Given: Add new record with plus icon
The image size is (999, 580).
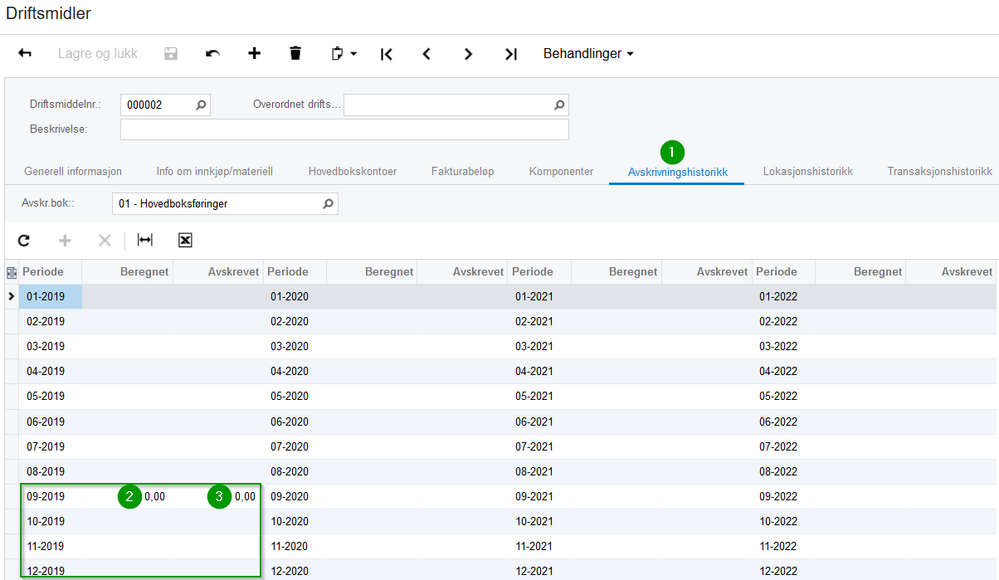Looking at the screenshot, I should pos(254,54).
